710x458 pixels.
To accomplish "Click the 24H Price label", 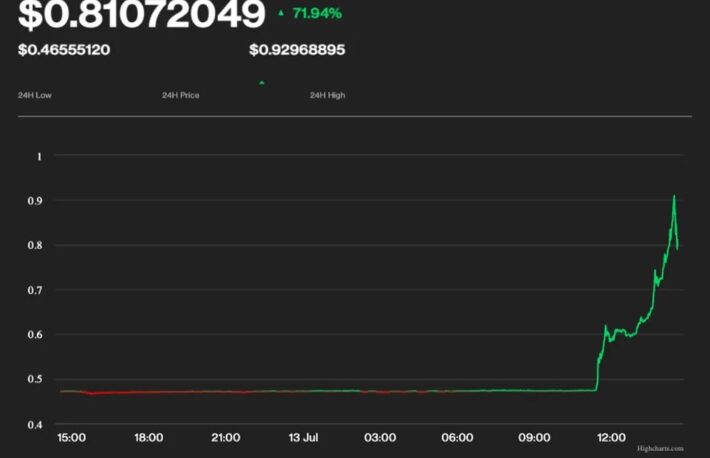I will click(181, 95).
